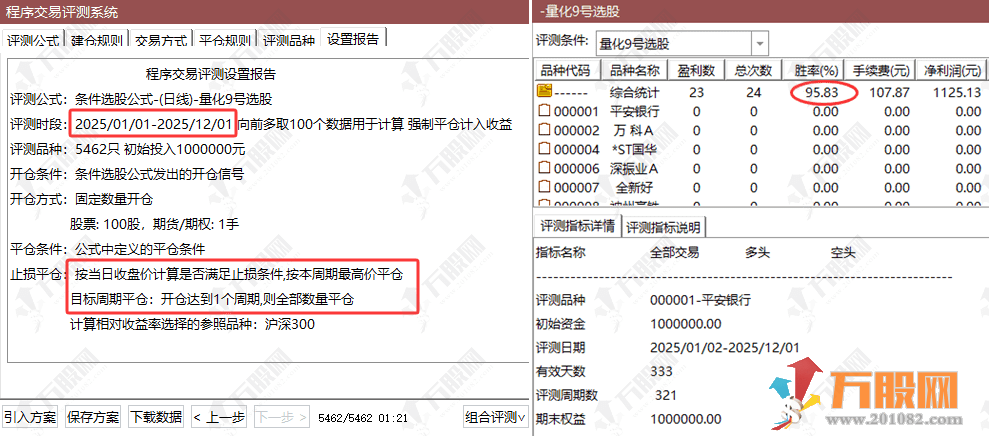
Task: Click the 初始资金 value 1000000.00
Action: 686,324
